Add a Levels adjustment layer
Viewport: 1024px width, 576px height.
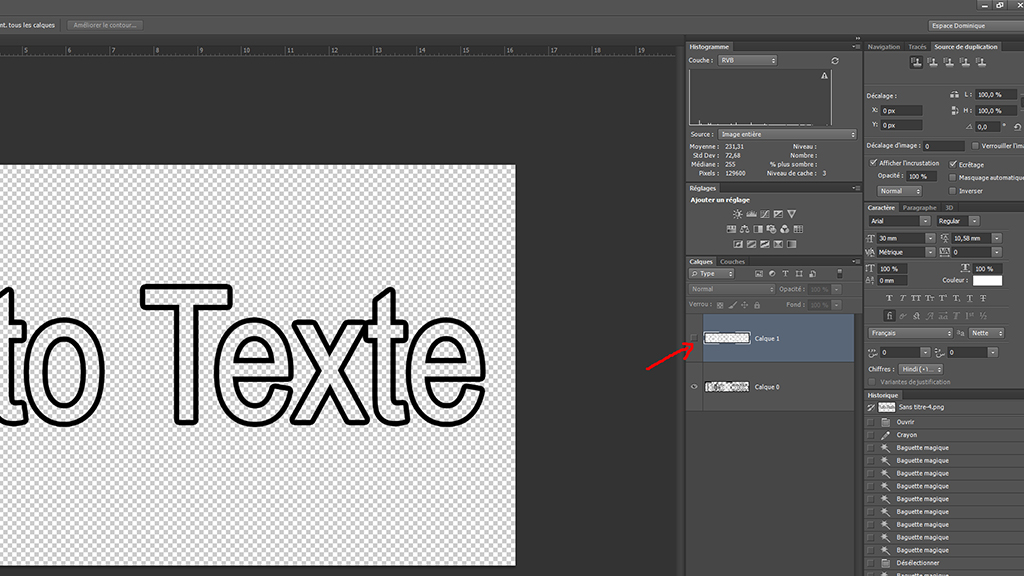751,214
